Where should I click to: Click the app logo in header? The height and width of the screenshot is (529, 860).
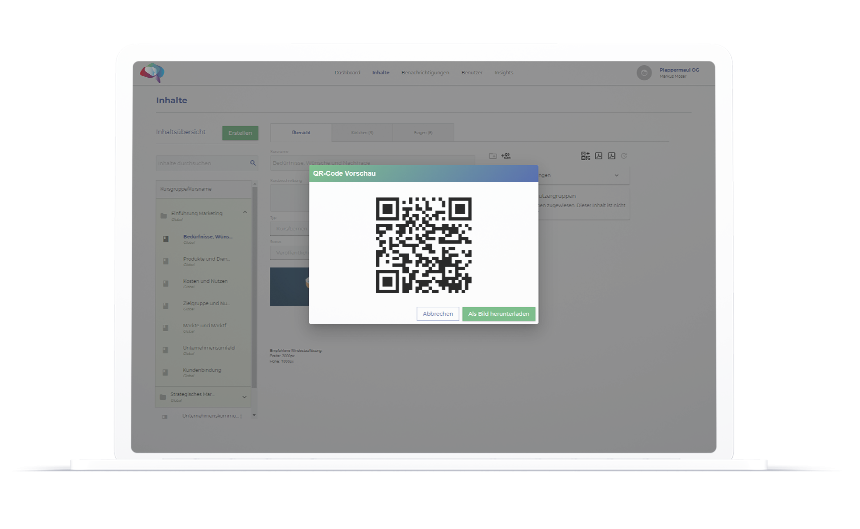[152, 72]
